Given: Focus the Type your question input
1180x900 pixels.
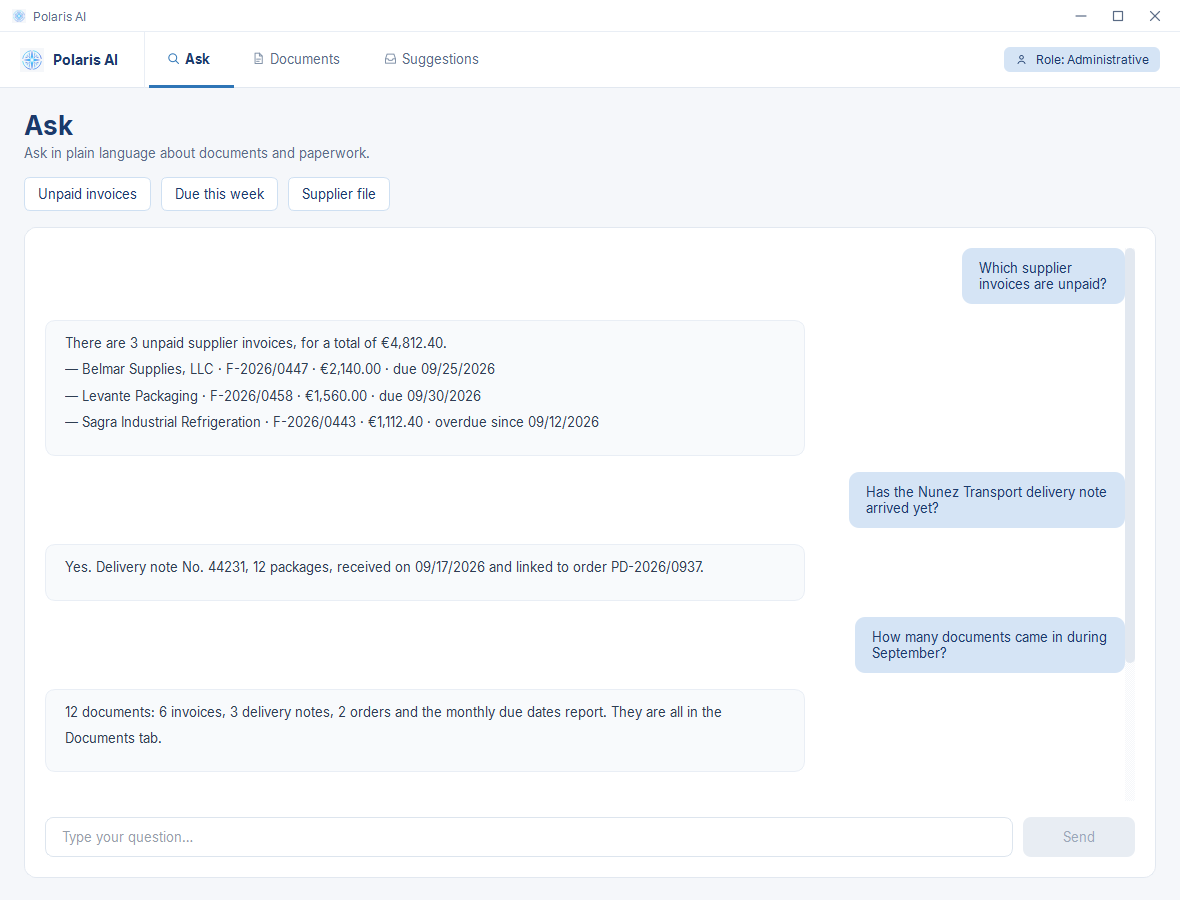Looking at the screenshot, I should click(x=528, y=837).
